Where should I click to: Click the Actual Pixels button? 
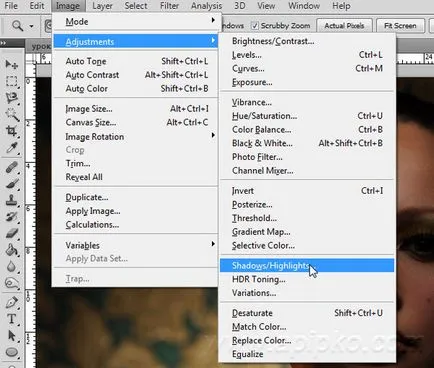344,26
